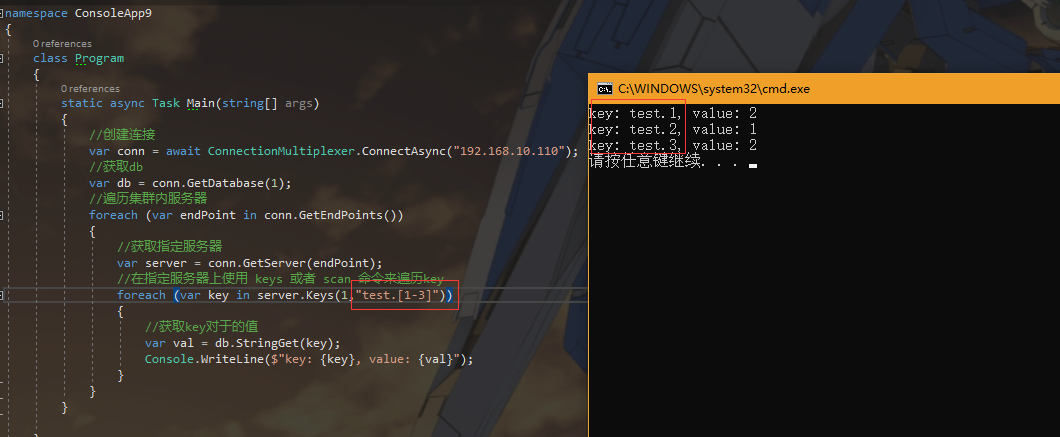Click the 'Main' method name
The height and width of the screenshot is (437, 1060).
[200, 103]
